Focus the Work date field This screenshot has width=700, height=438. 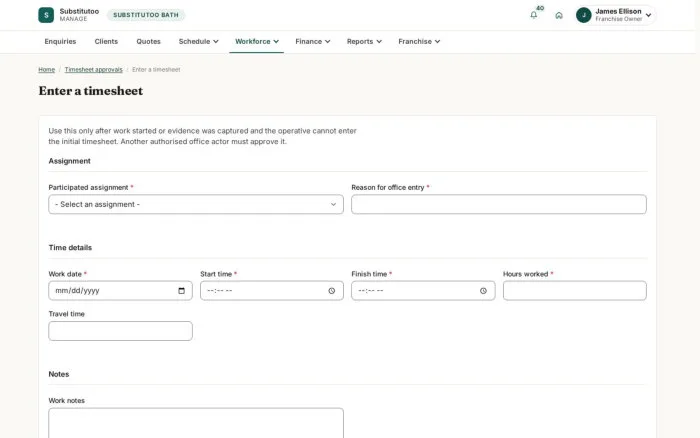121,291
